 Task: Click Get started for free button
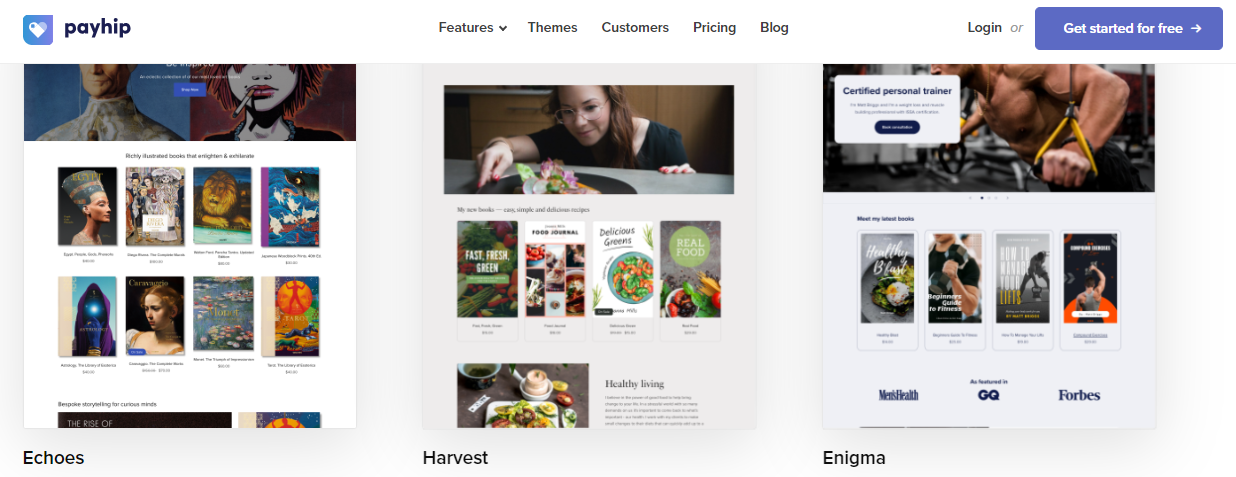1128,28
